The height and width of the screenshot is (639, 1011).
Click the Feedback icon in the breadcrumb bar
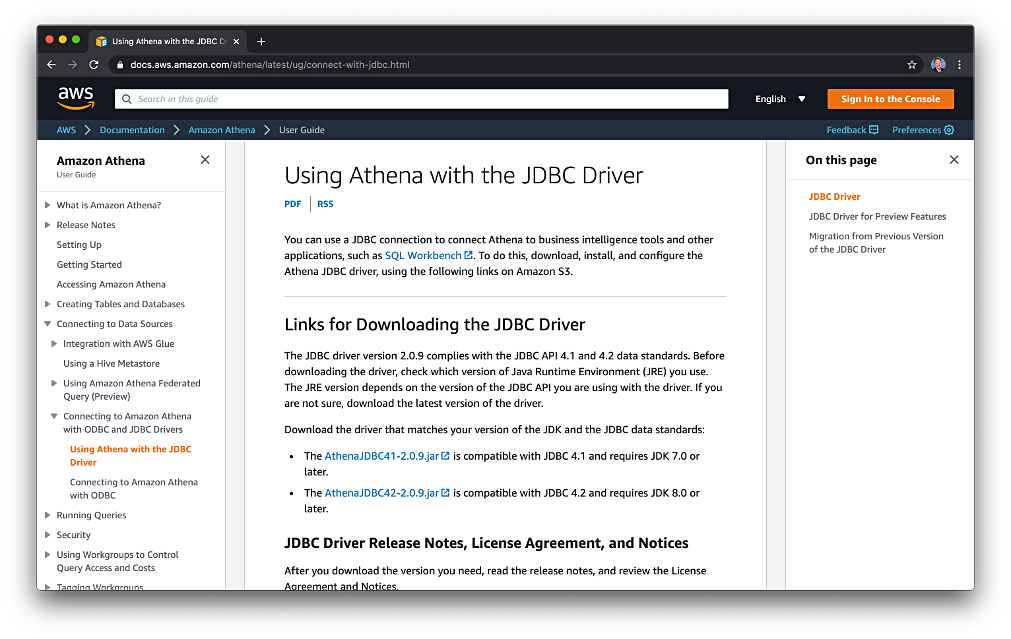870,129
